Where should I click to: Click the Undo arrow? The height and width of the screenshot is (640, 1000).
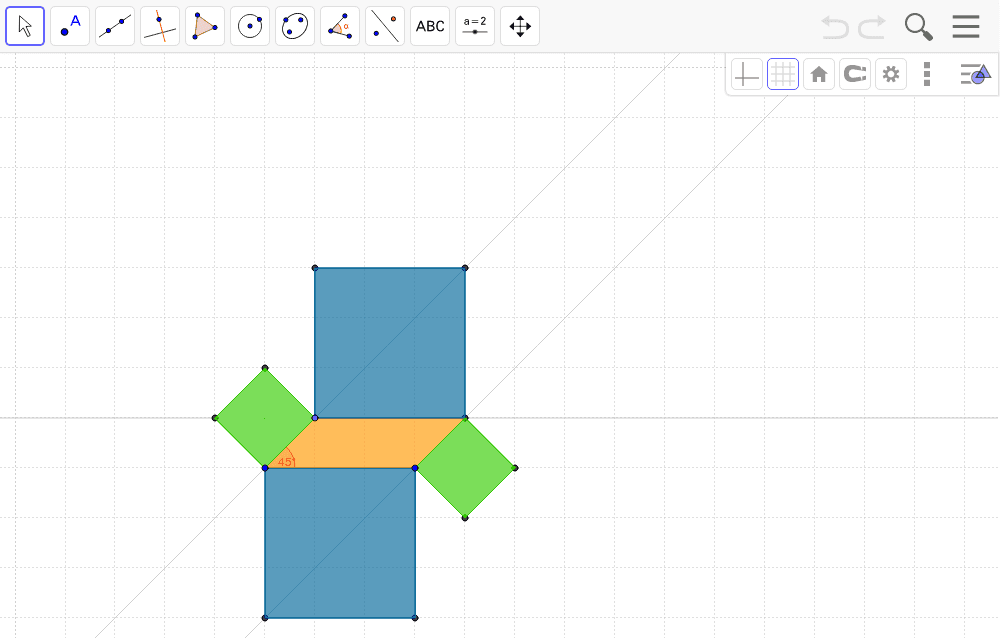pos(835,27)
